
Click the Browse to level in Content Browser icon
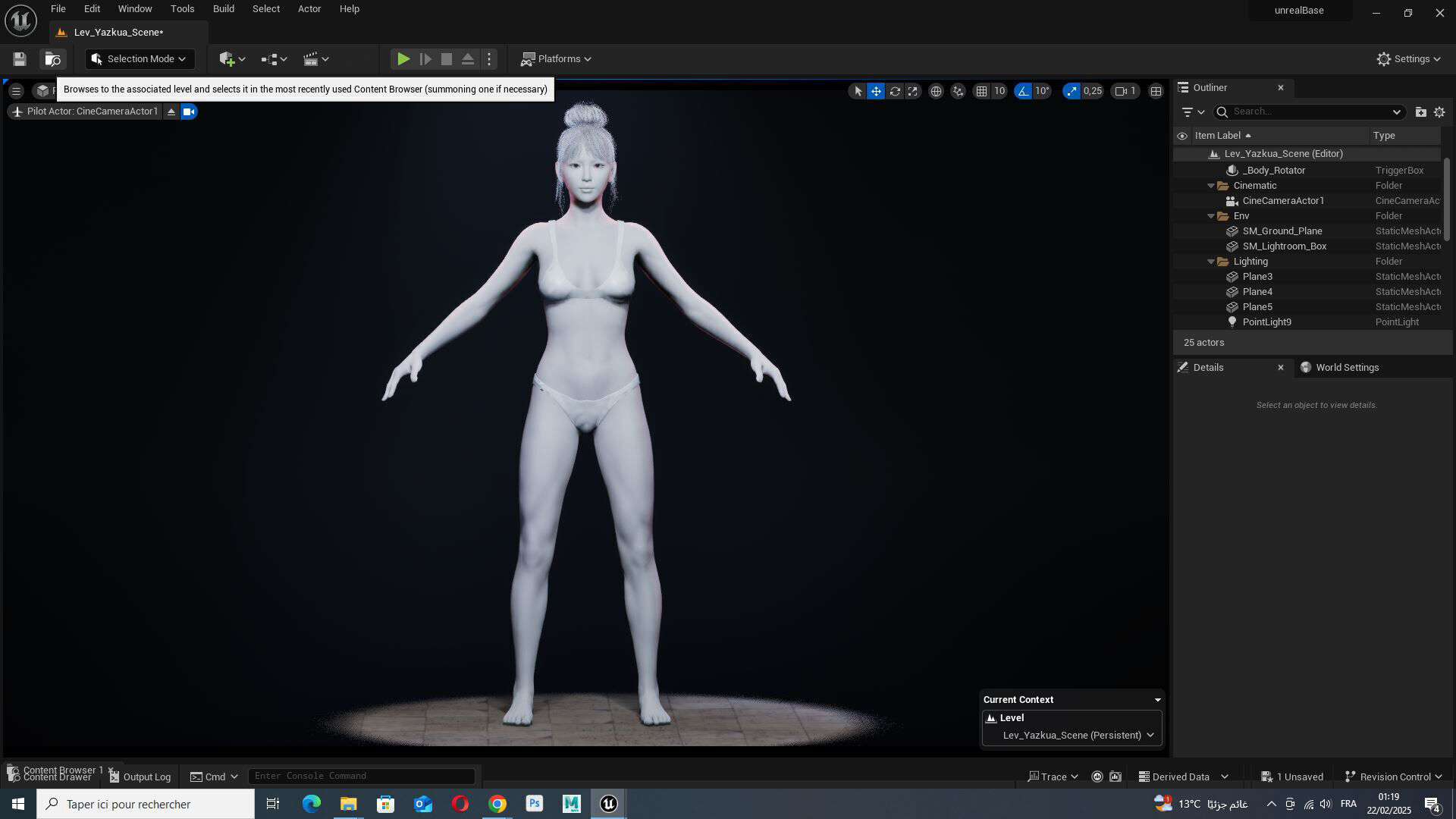click(x=52, y=59)
